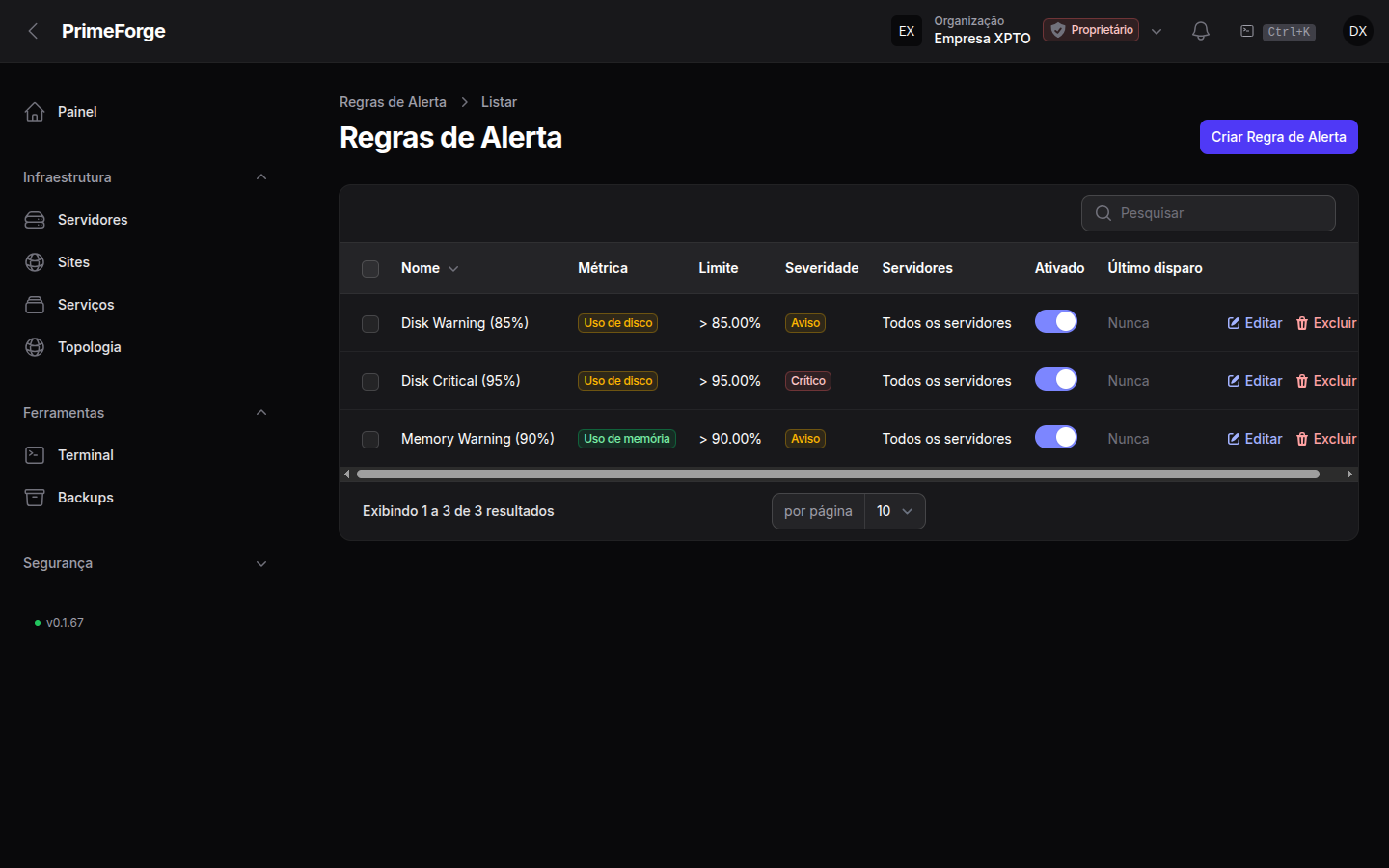Collapse the Infraestrutura section
The width and height of the screenshot is (1389, 868).
[261, 177]
